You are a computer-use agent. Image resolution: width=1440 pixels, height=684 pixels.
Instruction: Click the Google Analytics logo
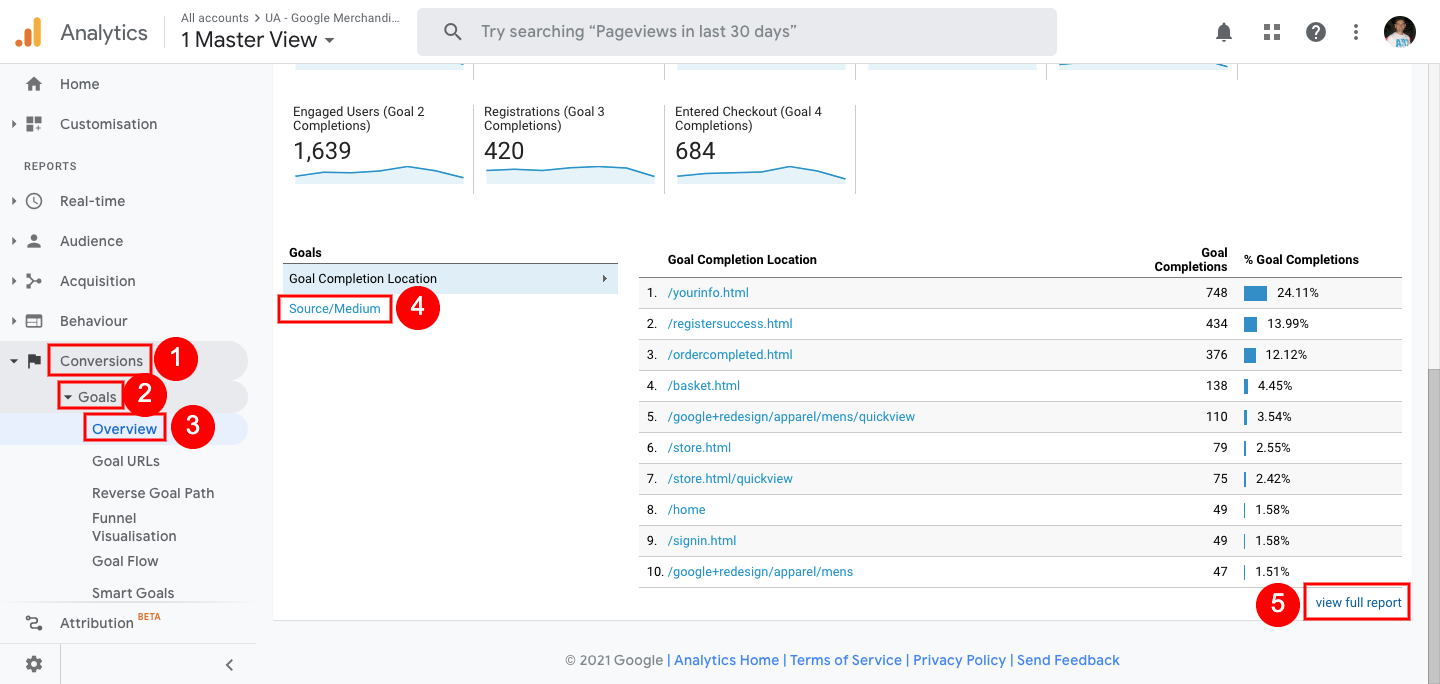[x=28, y=33]
